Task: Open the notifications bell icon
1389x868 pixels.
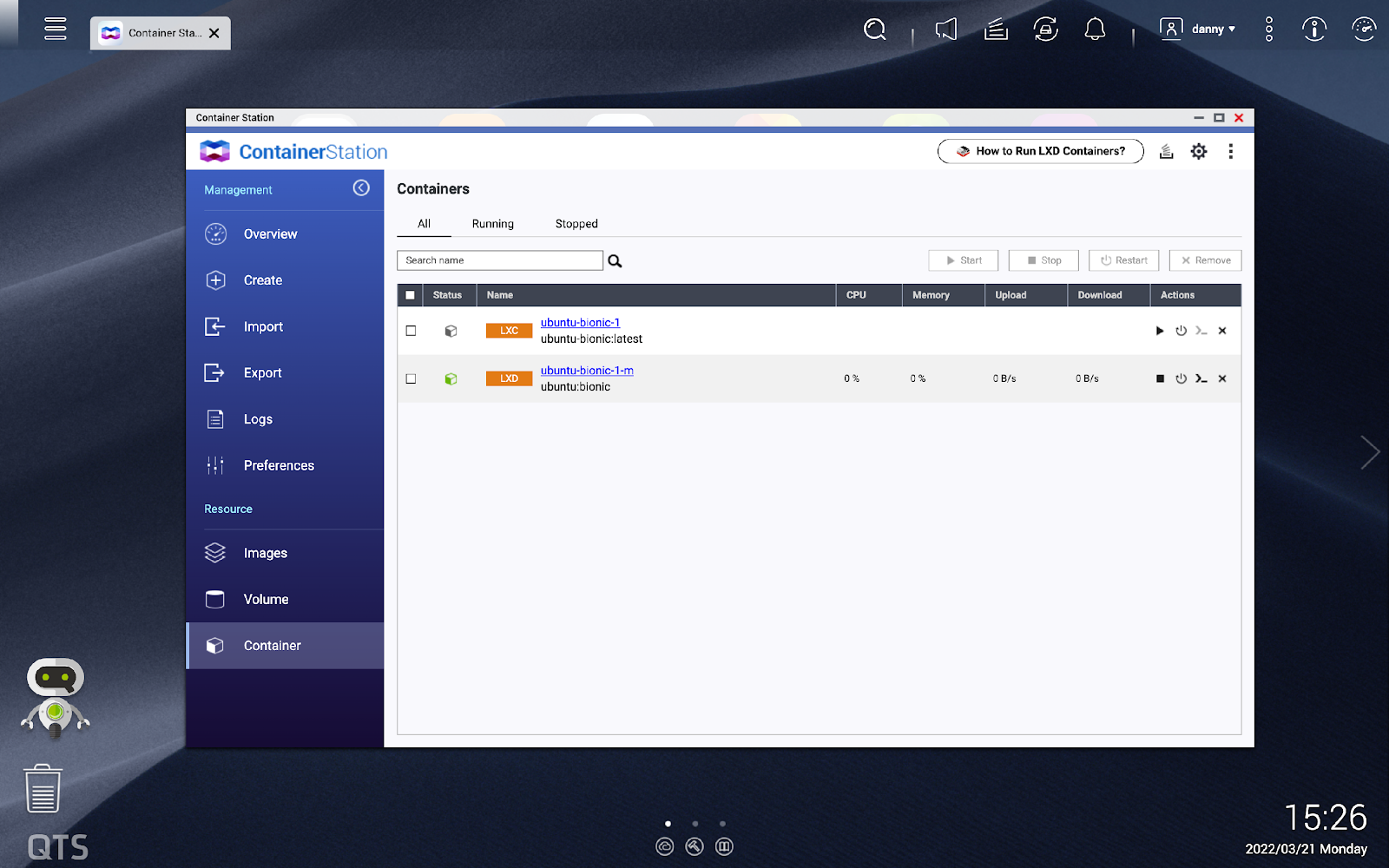Action: pos(1096,30)
